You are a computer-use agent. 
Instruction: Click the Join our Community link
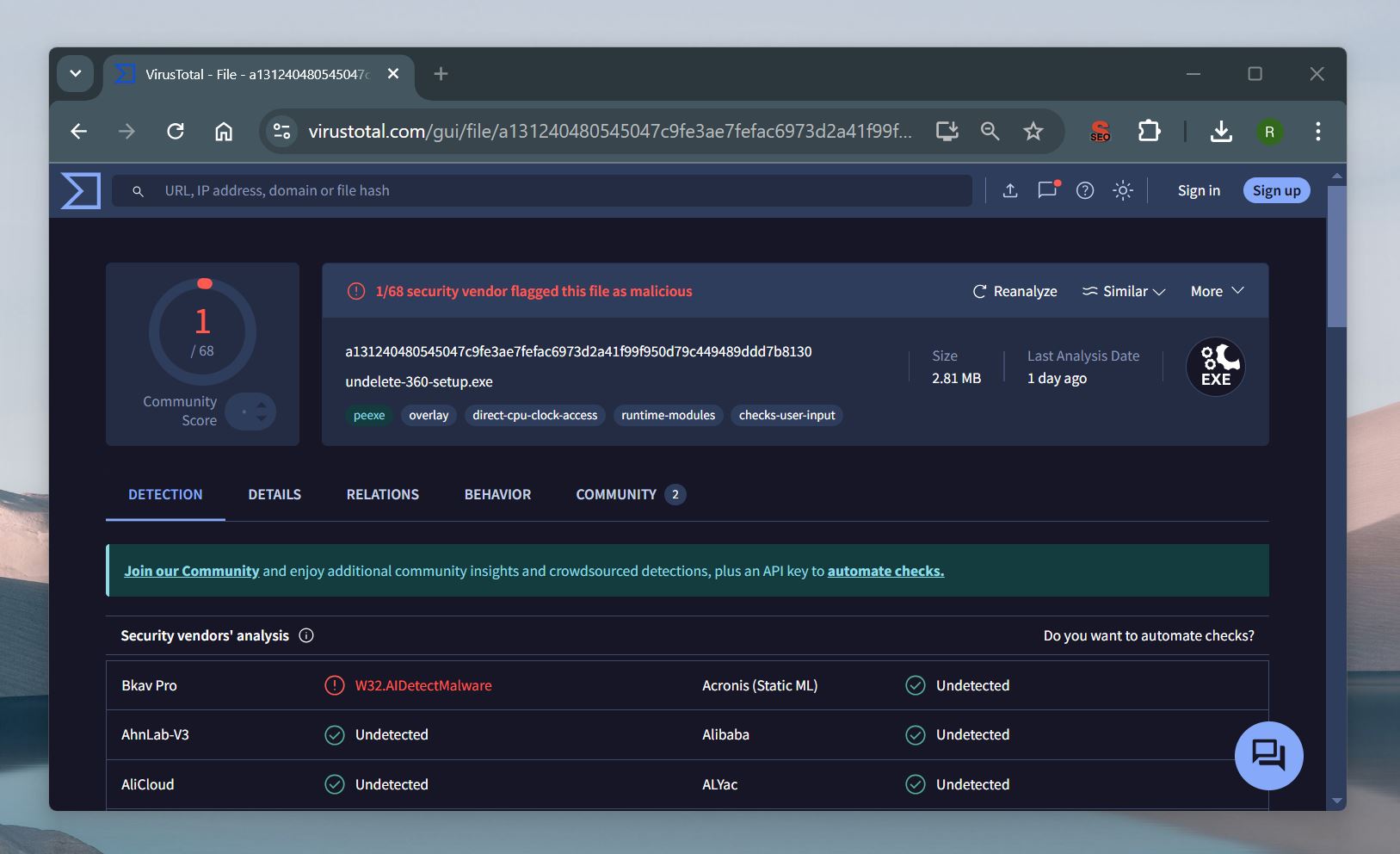(x=191, y=571)
